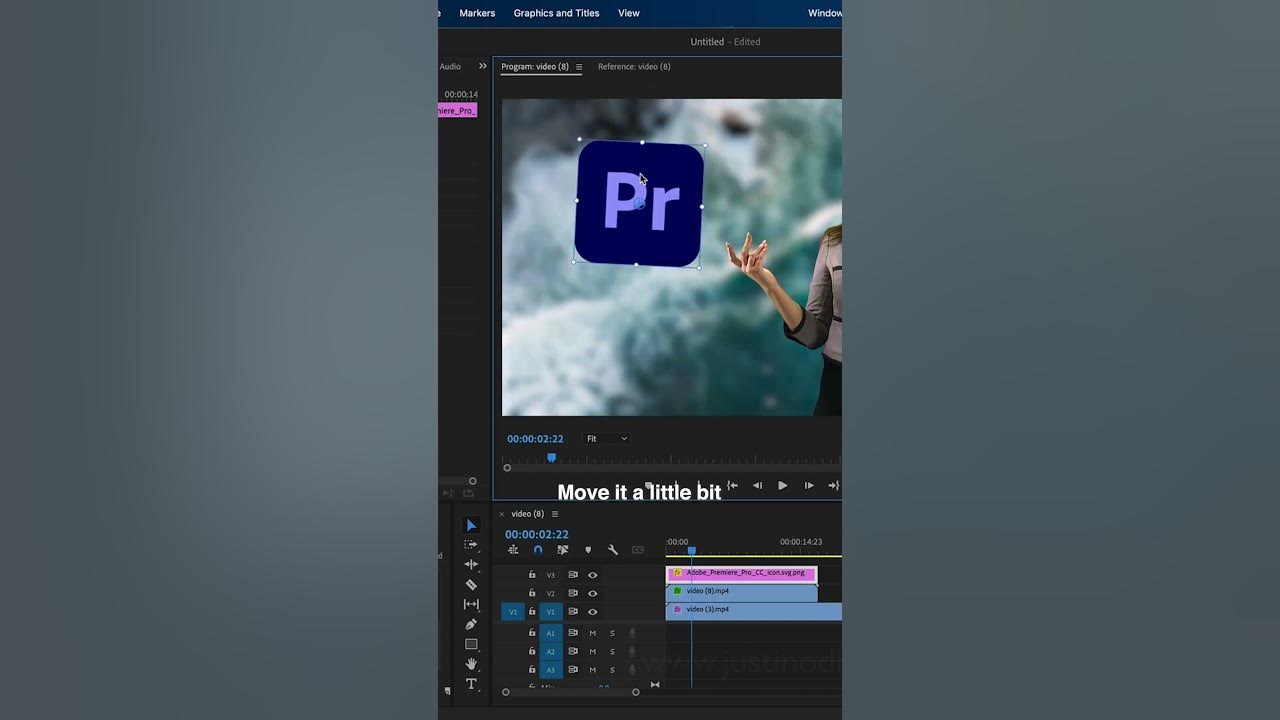Screen dimensions: 1280x720
Task: Hide track V2 with eye icon
Action: click(593, 593)
